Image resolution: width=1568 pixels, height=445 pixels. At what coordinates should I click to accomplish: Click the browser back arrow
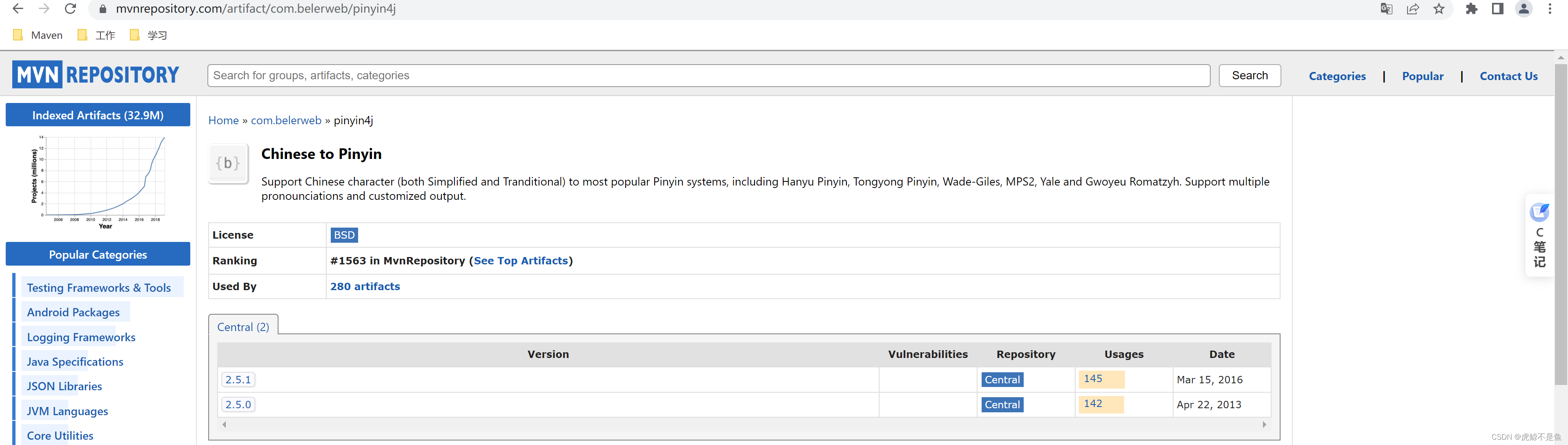point(18,9)
